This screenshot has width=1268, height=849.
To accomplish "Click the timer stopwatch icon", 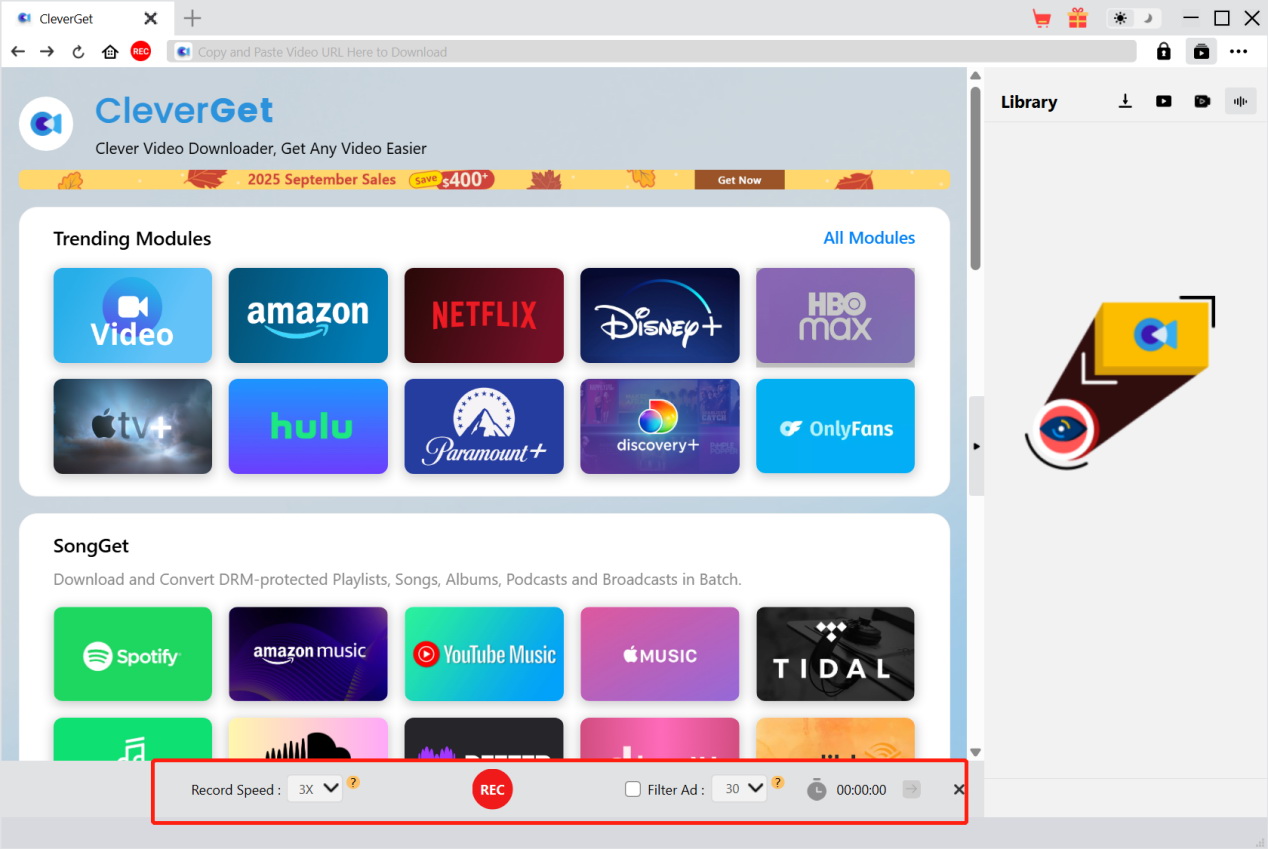I will (817, 789).
